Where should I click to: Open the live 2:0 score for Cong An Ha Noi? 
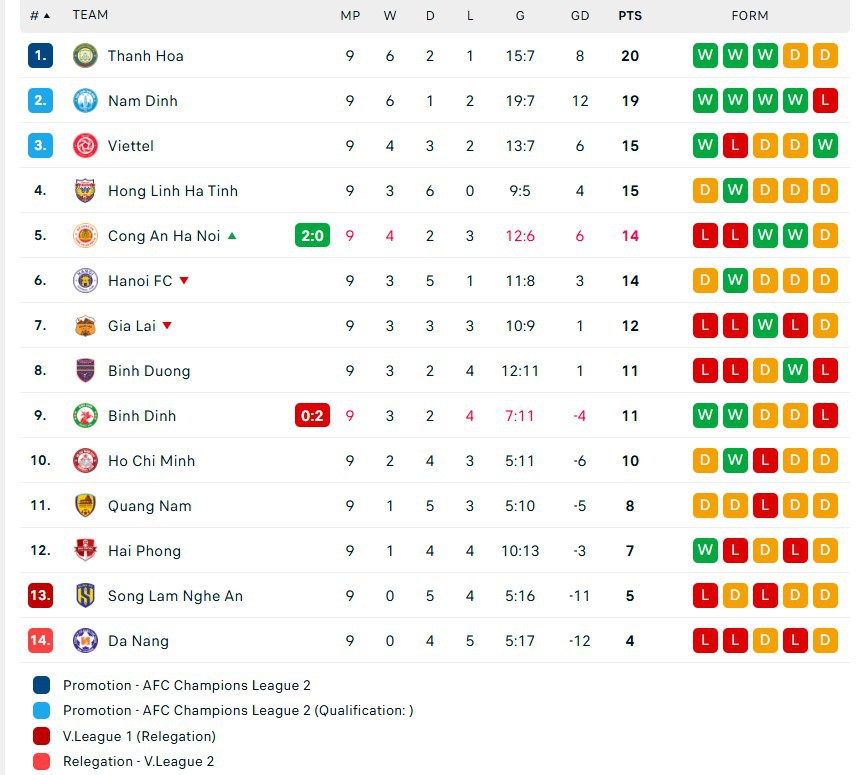pos(312,236)
